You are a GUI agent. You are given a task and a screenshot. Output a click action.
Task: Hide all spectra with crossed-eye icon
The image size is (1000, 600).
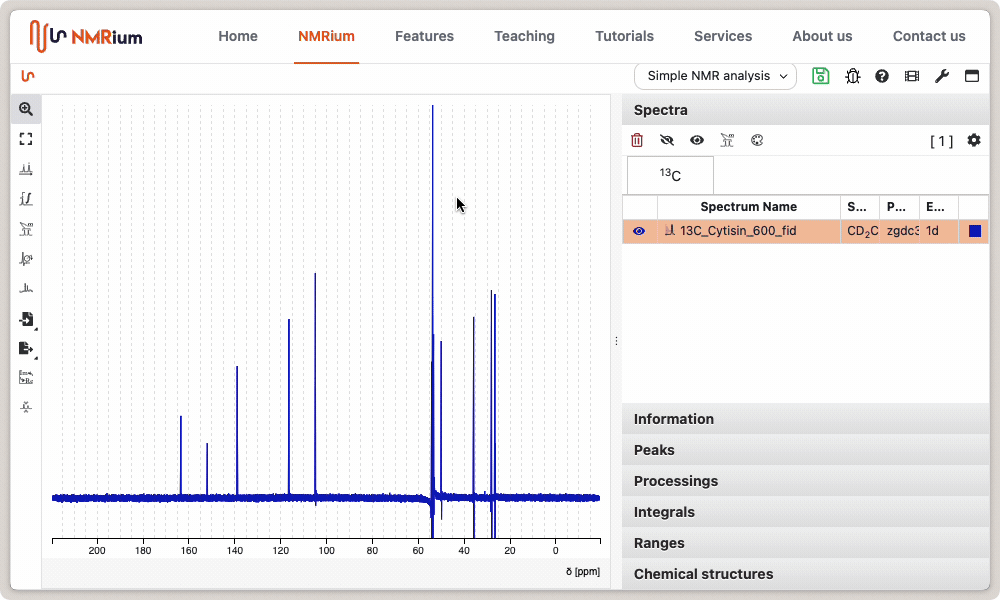(667, 141)
